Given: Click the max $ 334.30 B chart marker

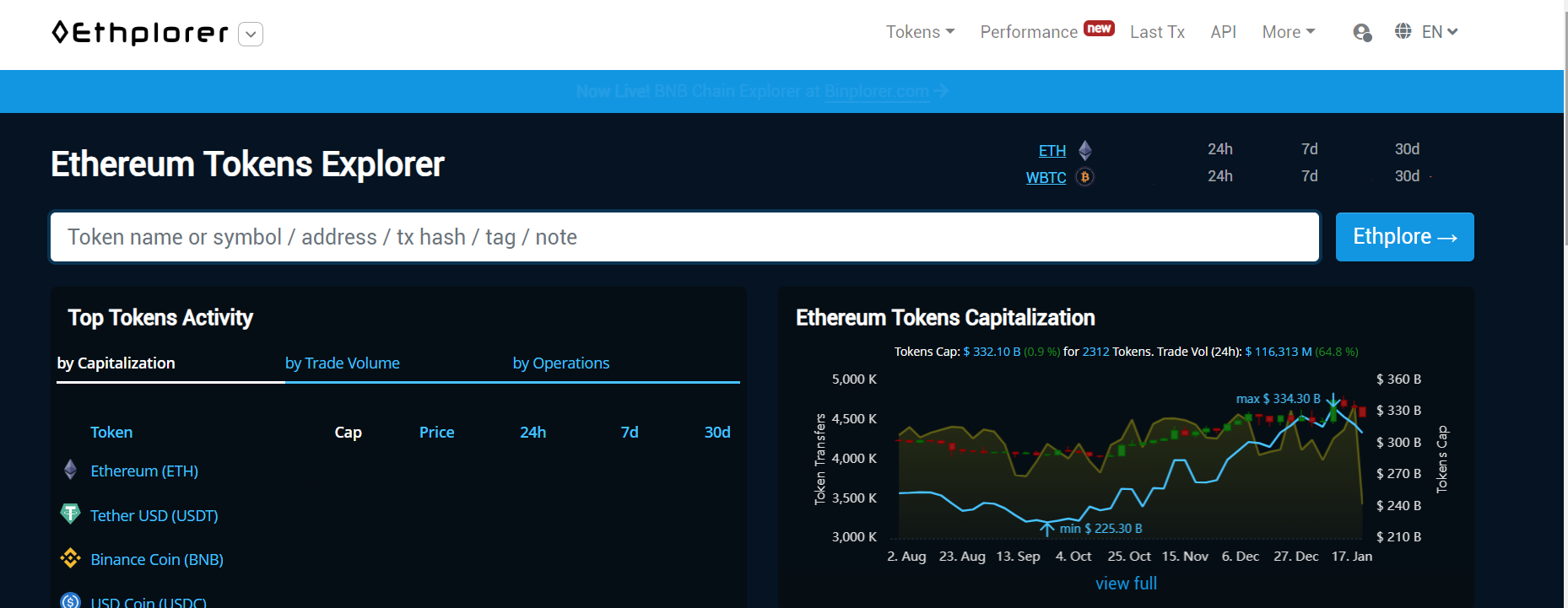Looking at the screenshot, I should pyautogui.click(x=1278, y=399).
